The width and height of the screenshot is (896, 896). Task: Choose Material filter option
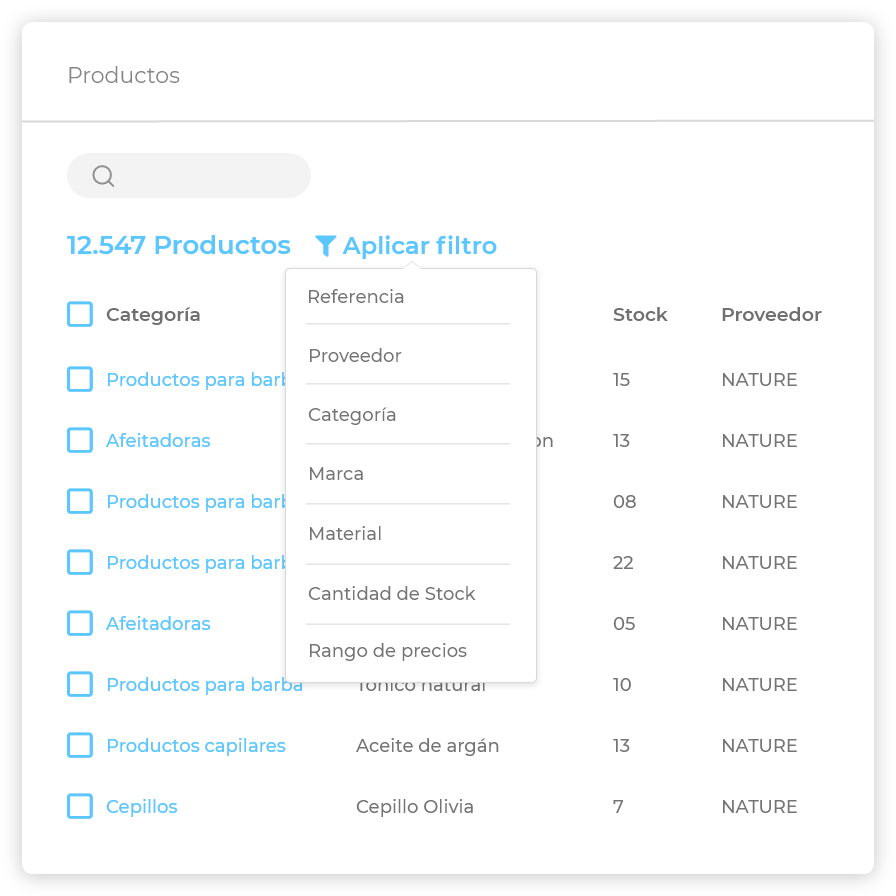pyautogui.click(x=345, y=534)
